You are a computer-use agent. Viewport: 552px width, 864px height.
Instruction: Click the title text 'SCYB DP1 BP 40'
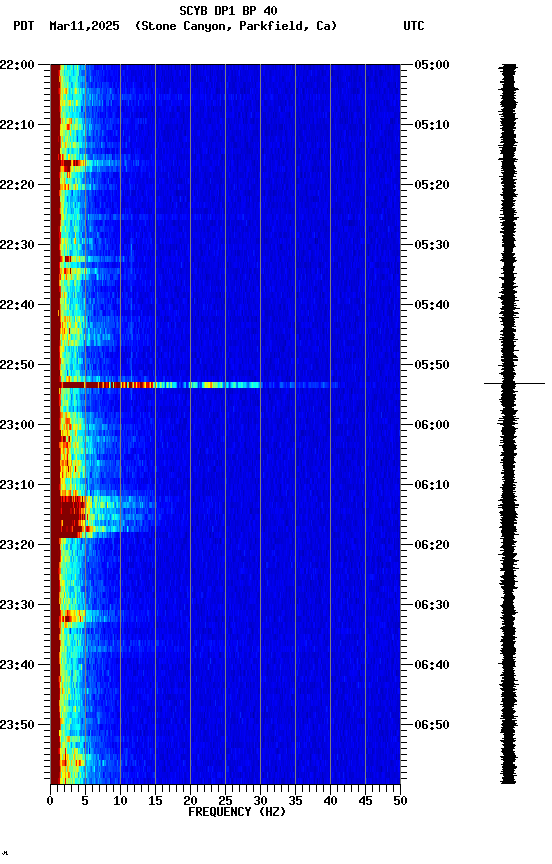coord(228,11)
